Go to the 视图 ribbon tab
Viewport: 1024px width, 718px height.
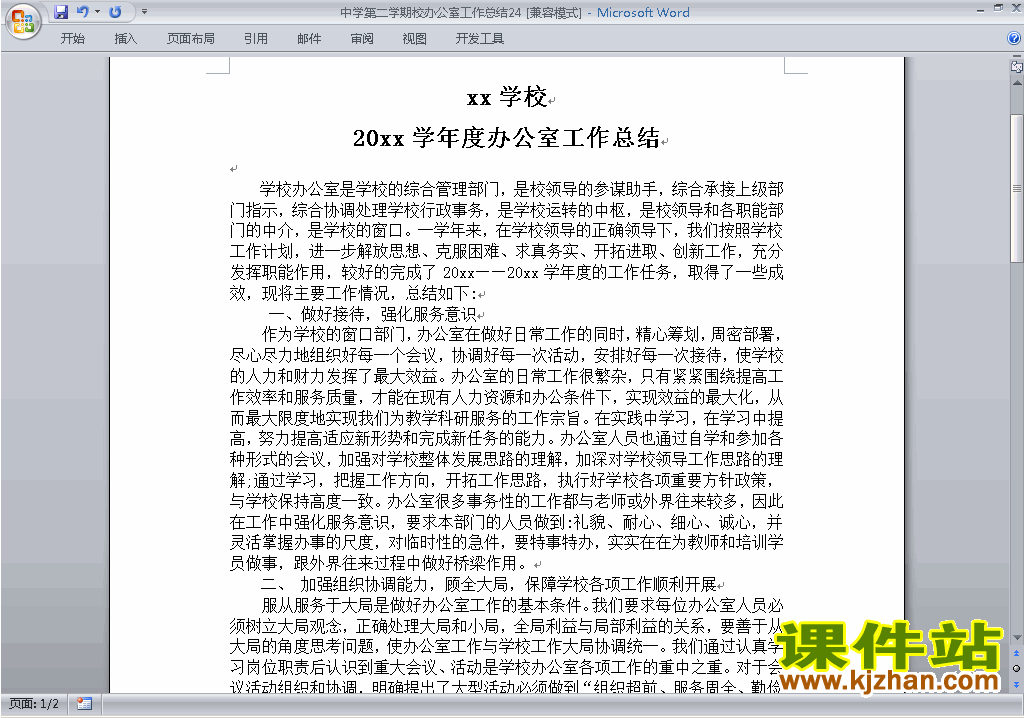click(x=415, y=39)
